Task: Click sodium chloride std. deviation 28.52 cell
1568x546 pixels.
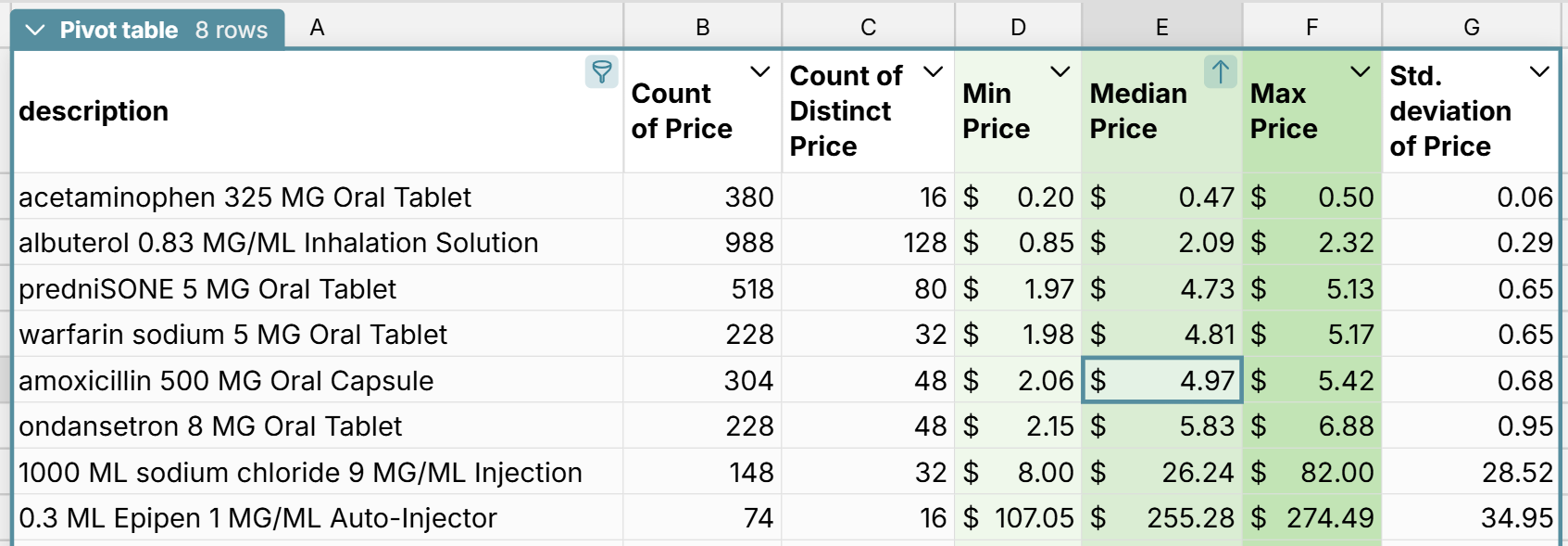Action: 1471,473
